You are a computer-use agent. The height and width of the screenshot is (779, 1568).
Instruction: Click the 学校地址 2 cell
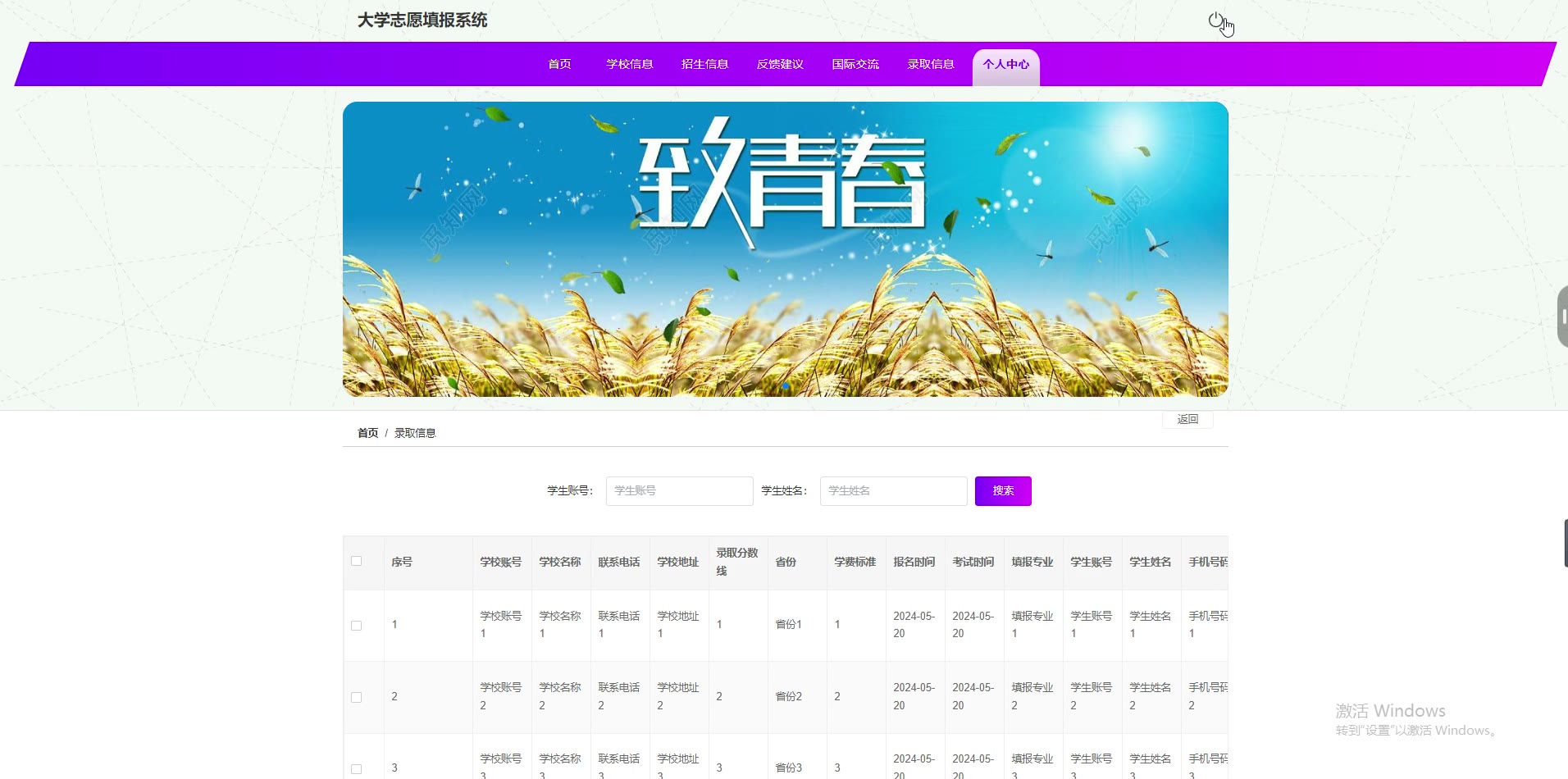point(678,697)
